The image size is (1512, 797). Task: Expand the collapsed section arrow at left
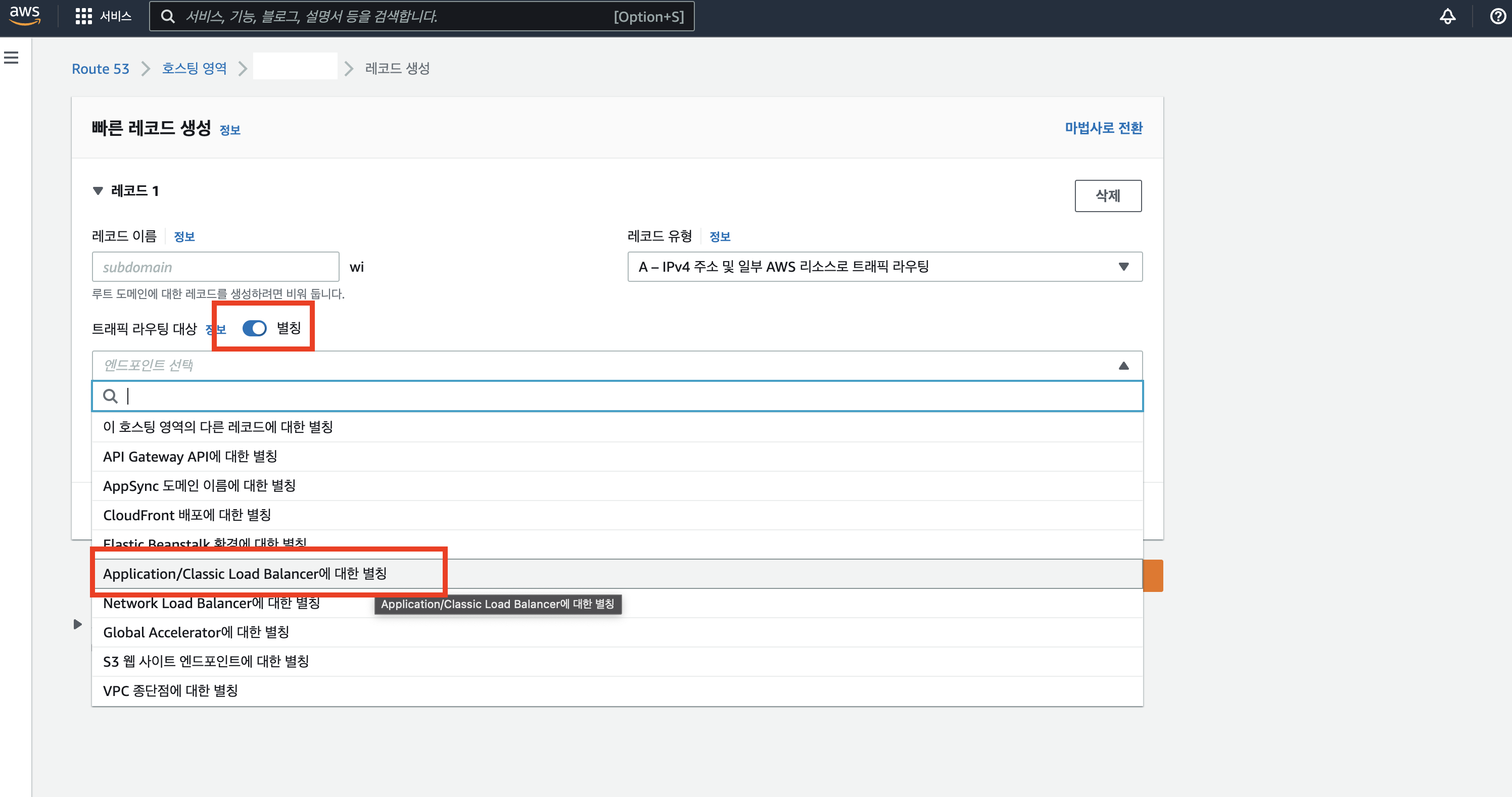(x=77, y=624)
